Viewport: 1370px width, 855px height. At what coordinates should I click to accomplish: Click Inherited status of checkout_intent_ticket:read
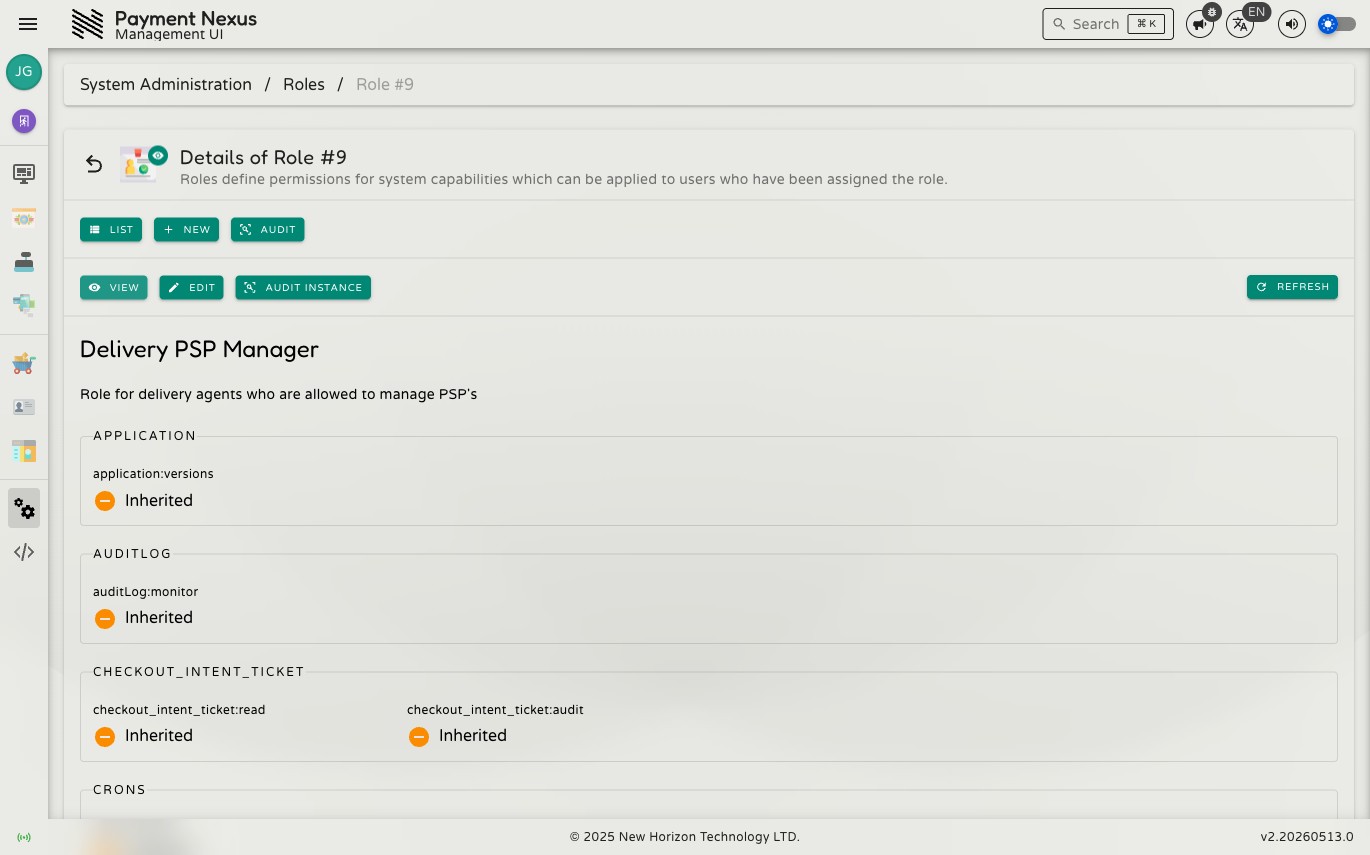coord(144,735)
